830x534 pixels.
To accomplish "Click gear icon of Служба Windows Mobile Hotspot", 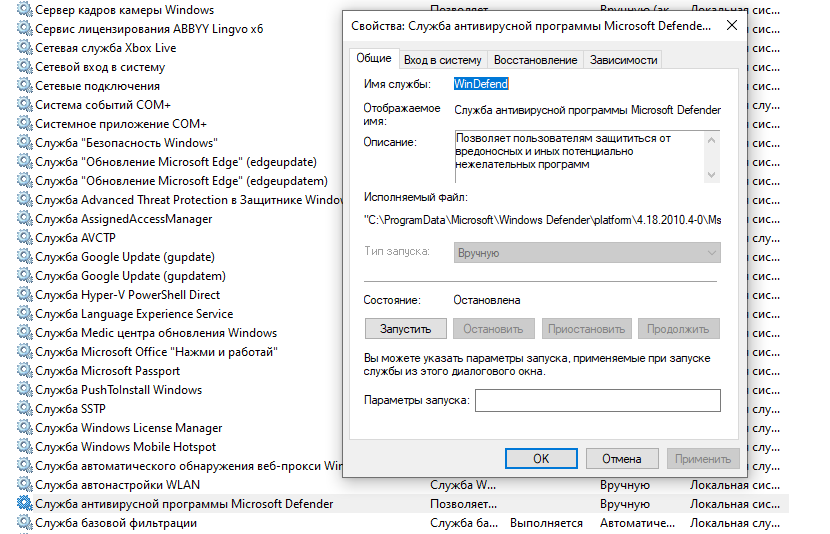I will click(x=25, y=447).
